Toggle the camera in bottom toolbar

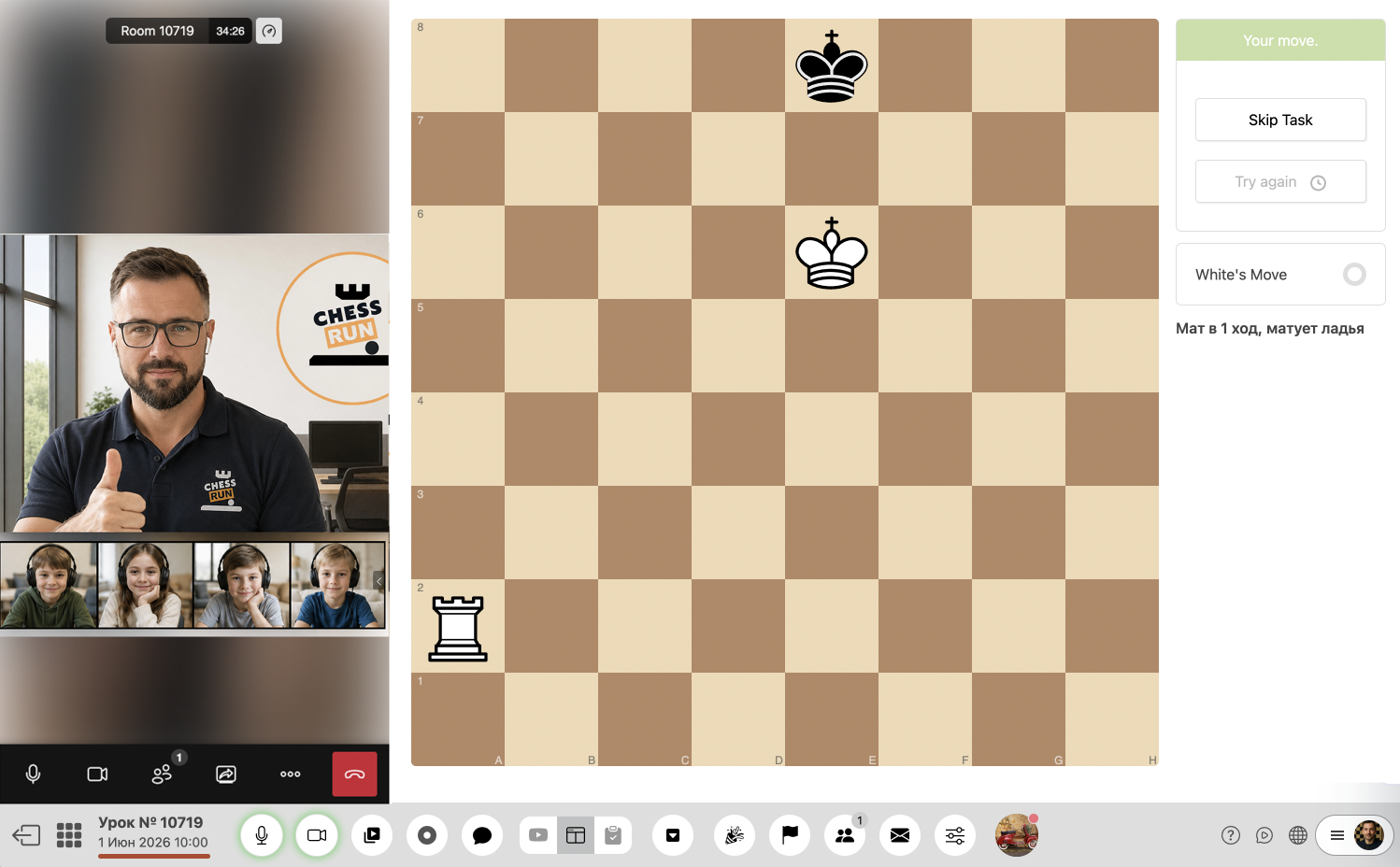coord(317,835)
